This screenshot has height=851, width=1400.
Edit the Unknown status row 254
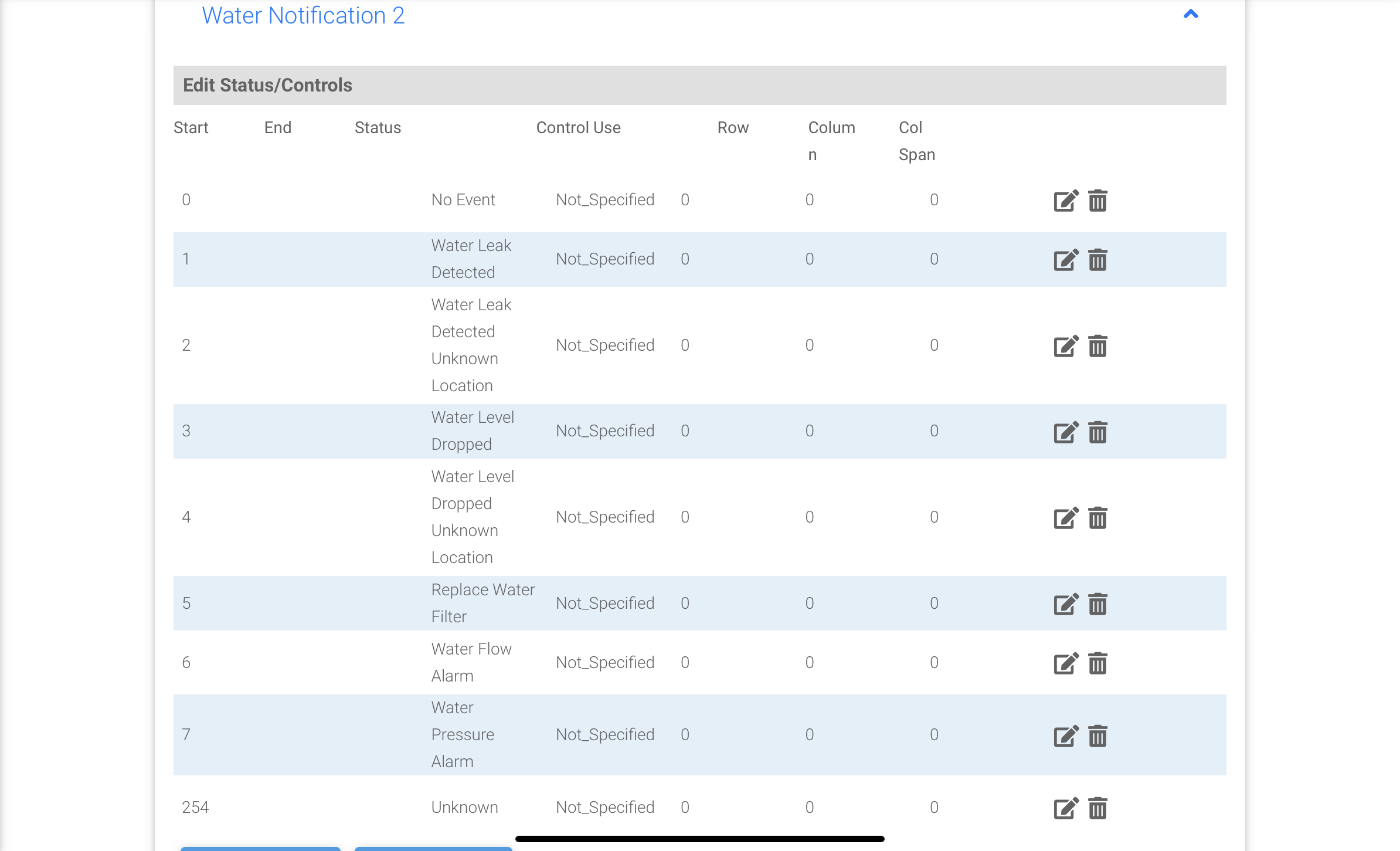click(x=1066, y=808)
